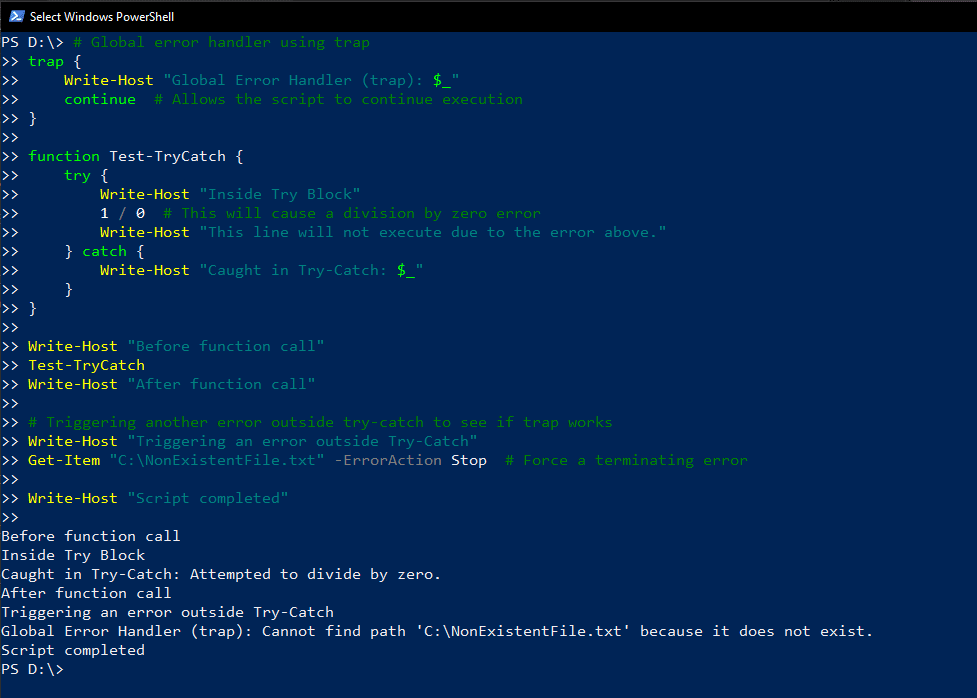The width and height of the screenshot is (977, 698).
Task: Click the 'Script completed' output line
Action: click(x=73, y=651)
